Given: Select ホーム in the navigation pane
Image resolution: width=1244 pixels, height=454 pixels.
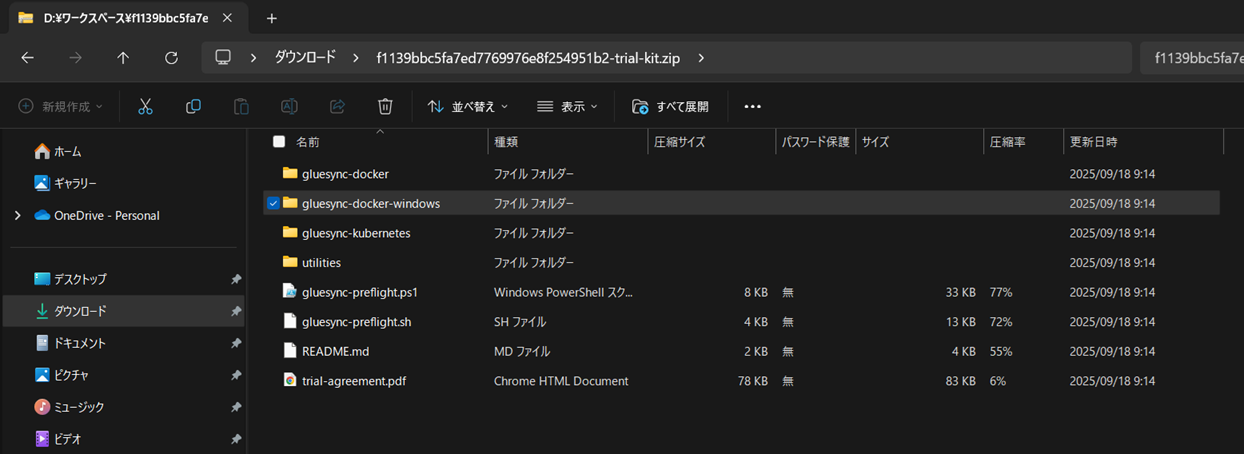Looking at the screenshot, I should point(67,151).
